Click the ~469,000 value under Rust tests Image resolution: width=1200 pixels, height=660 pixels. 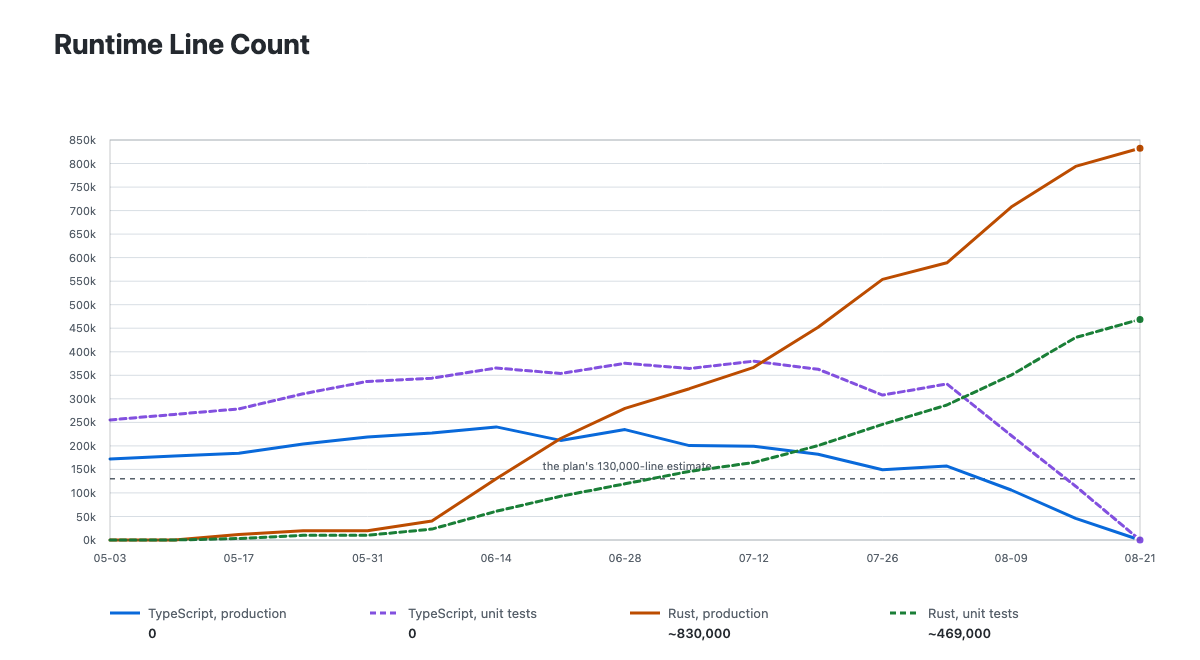point(959,634)
